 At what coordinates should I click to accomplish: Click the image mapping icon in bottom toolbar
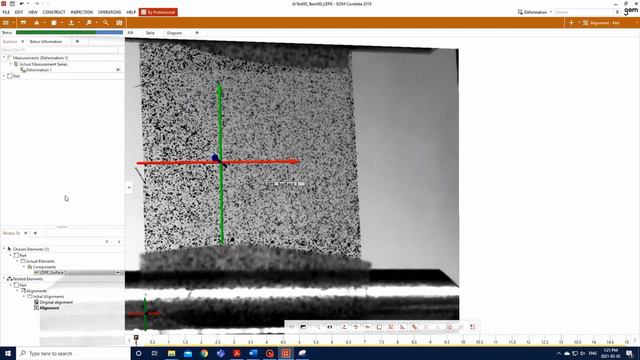(x=303, y=327)
